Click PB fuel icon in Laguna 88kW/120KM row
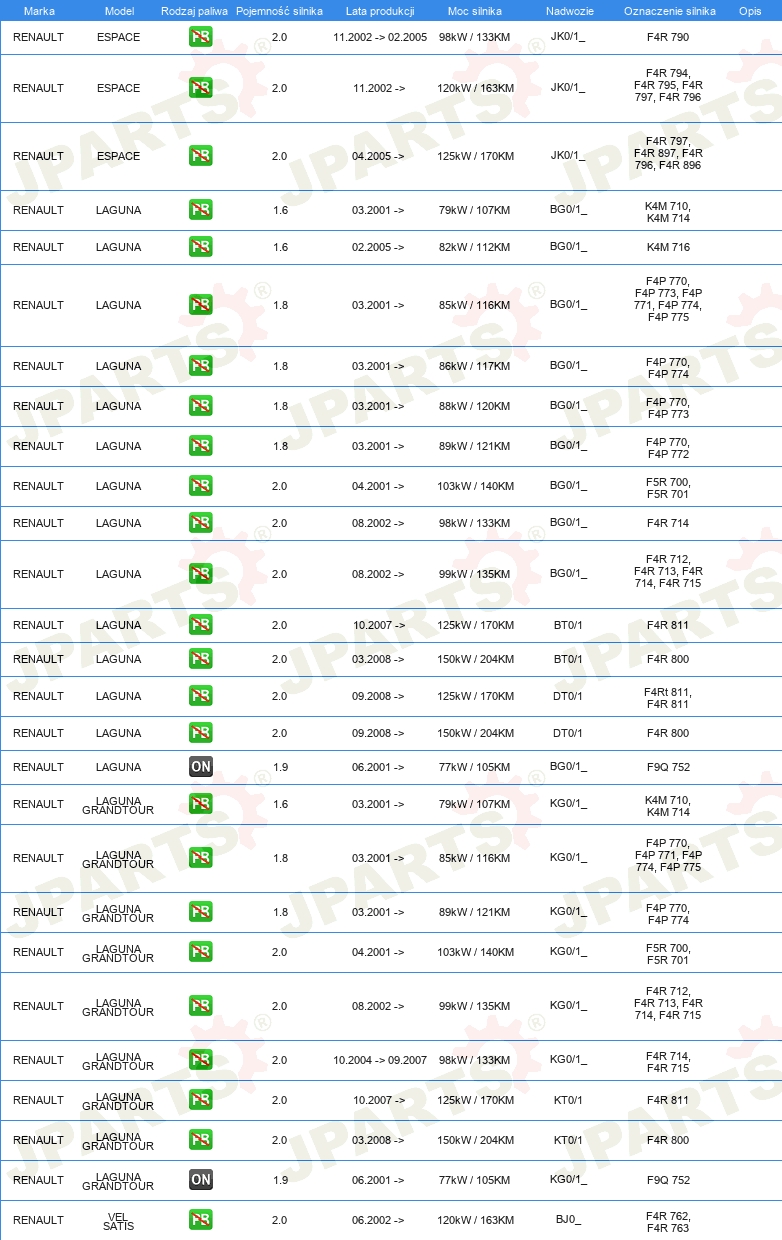Screen dimensions: 782x1240 pyautogui.click(x=201, y=406)
